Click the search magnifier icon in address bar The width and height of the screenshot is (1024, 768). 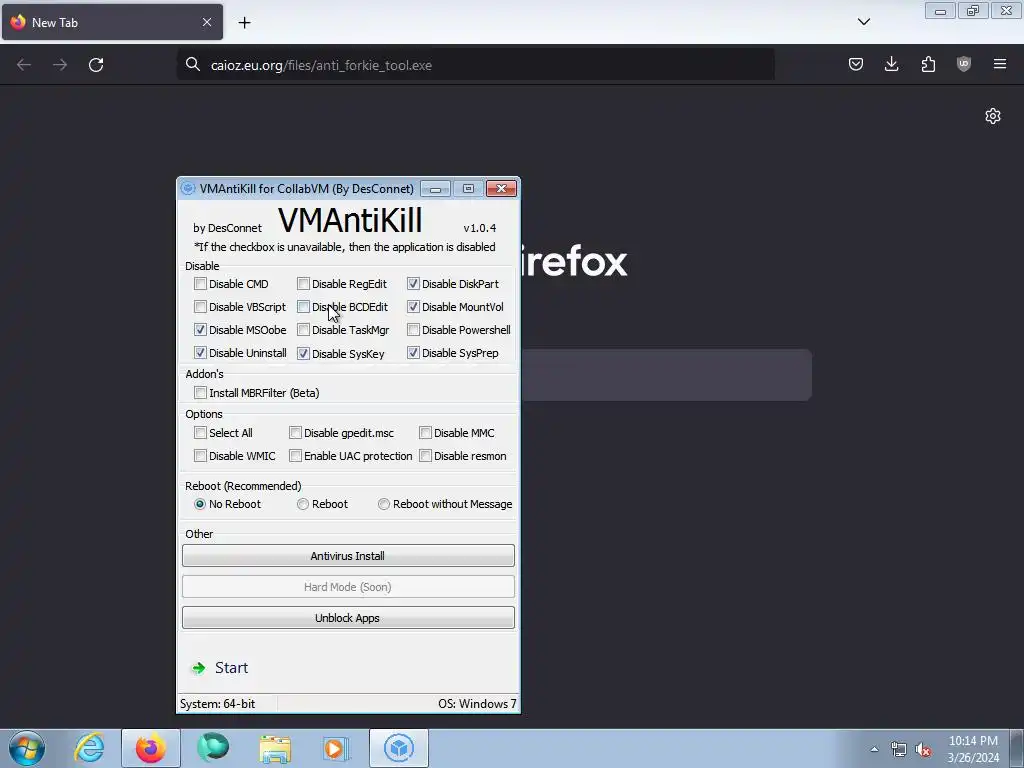click(193, 65)
